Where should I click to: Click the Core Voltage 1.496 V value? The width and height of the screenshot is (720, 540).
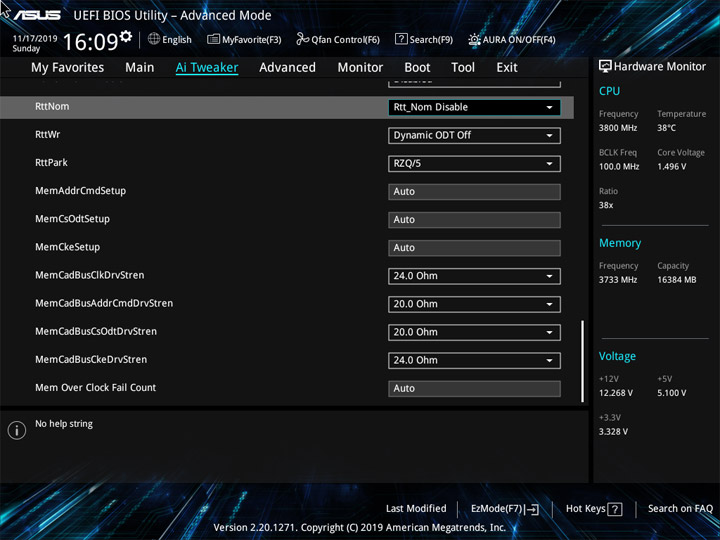pyautogui.click(x=672, y=167)
